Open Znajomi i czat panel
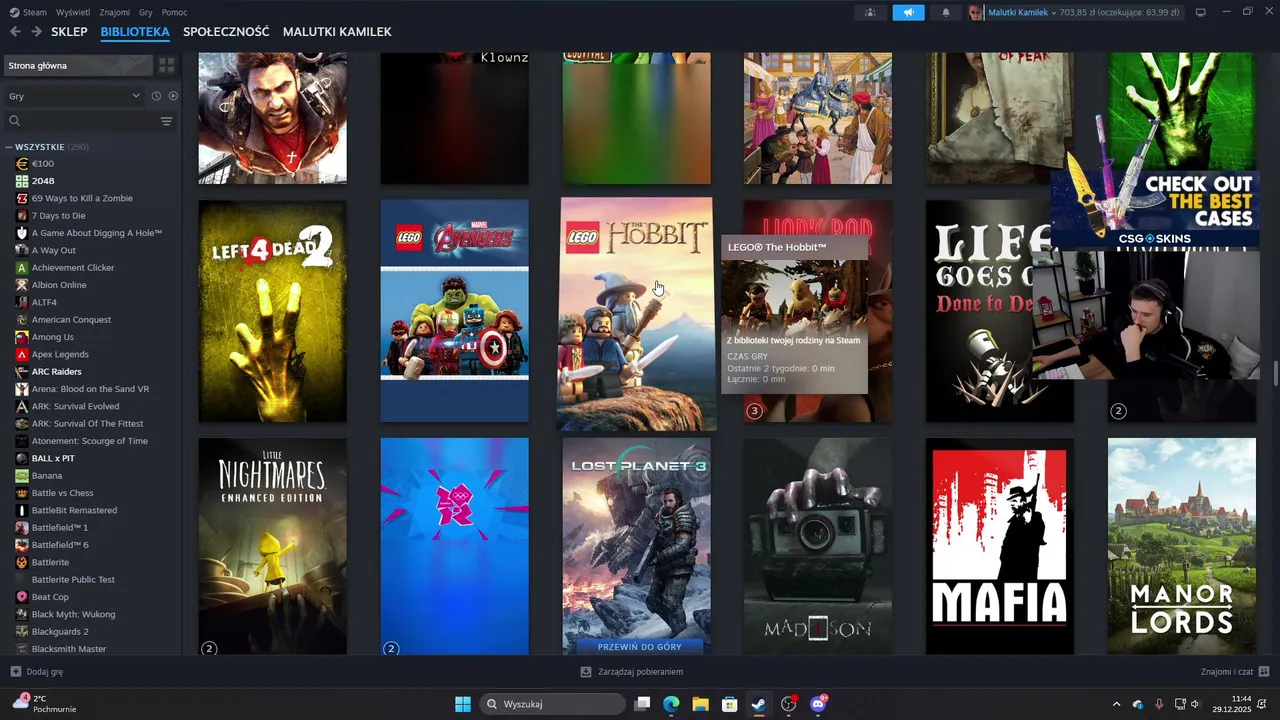The height and width of the screenshot is (720, 1280). [1235, 672]
